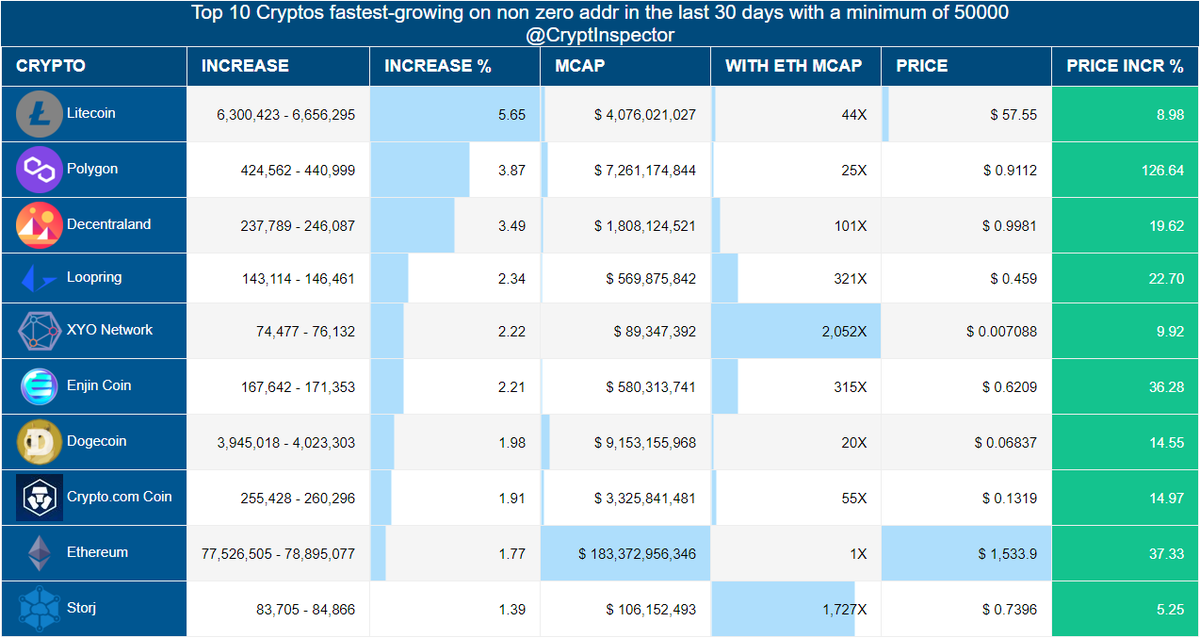Sort by PRICE INCR % column header
1200x638 pixels.
pyautogui.click(x=1125, y=66)
